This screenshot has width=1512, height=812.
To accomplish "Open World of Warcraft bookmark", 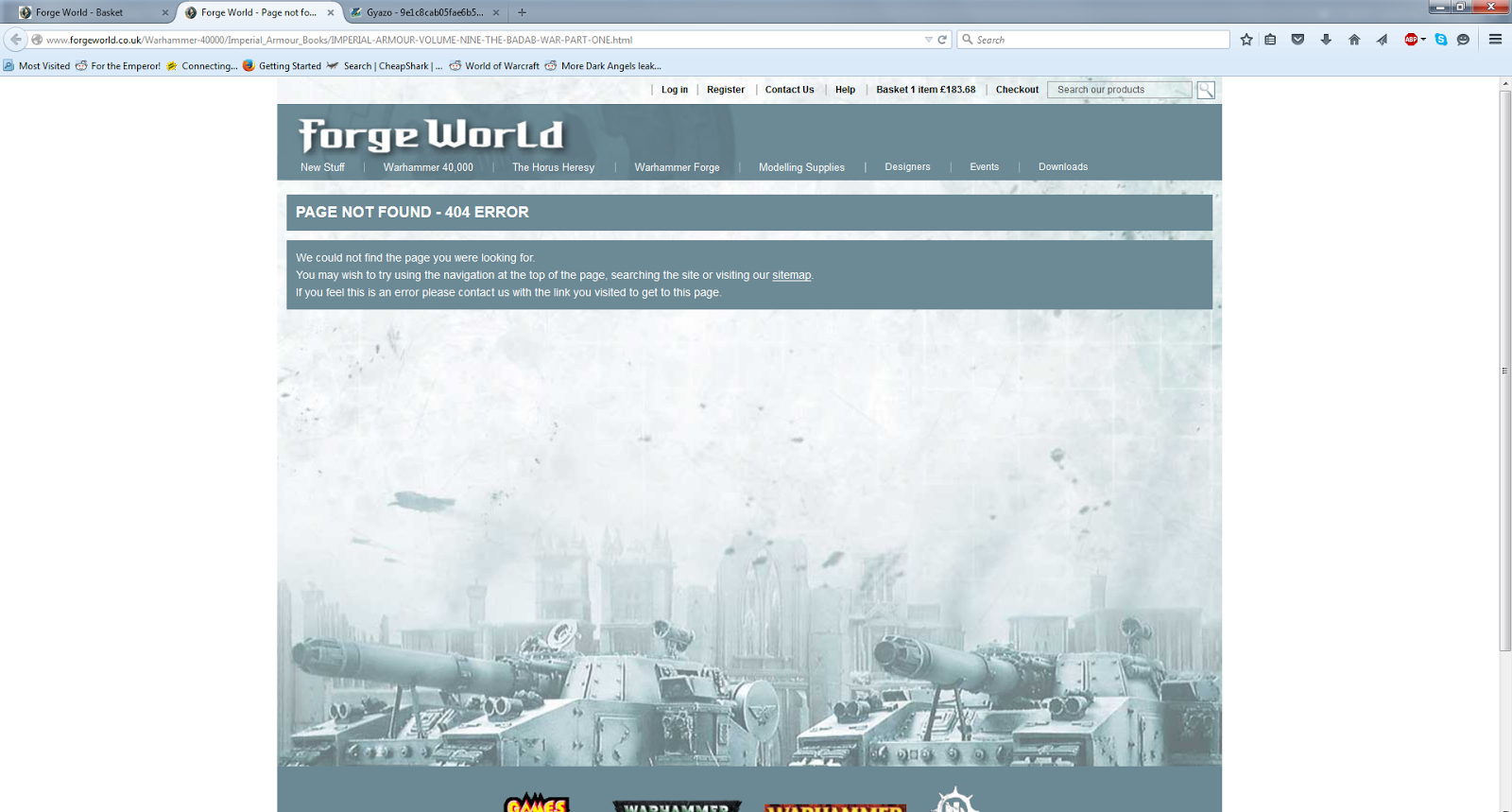I will coord(494,66).
